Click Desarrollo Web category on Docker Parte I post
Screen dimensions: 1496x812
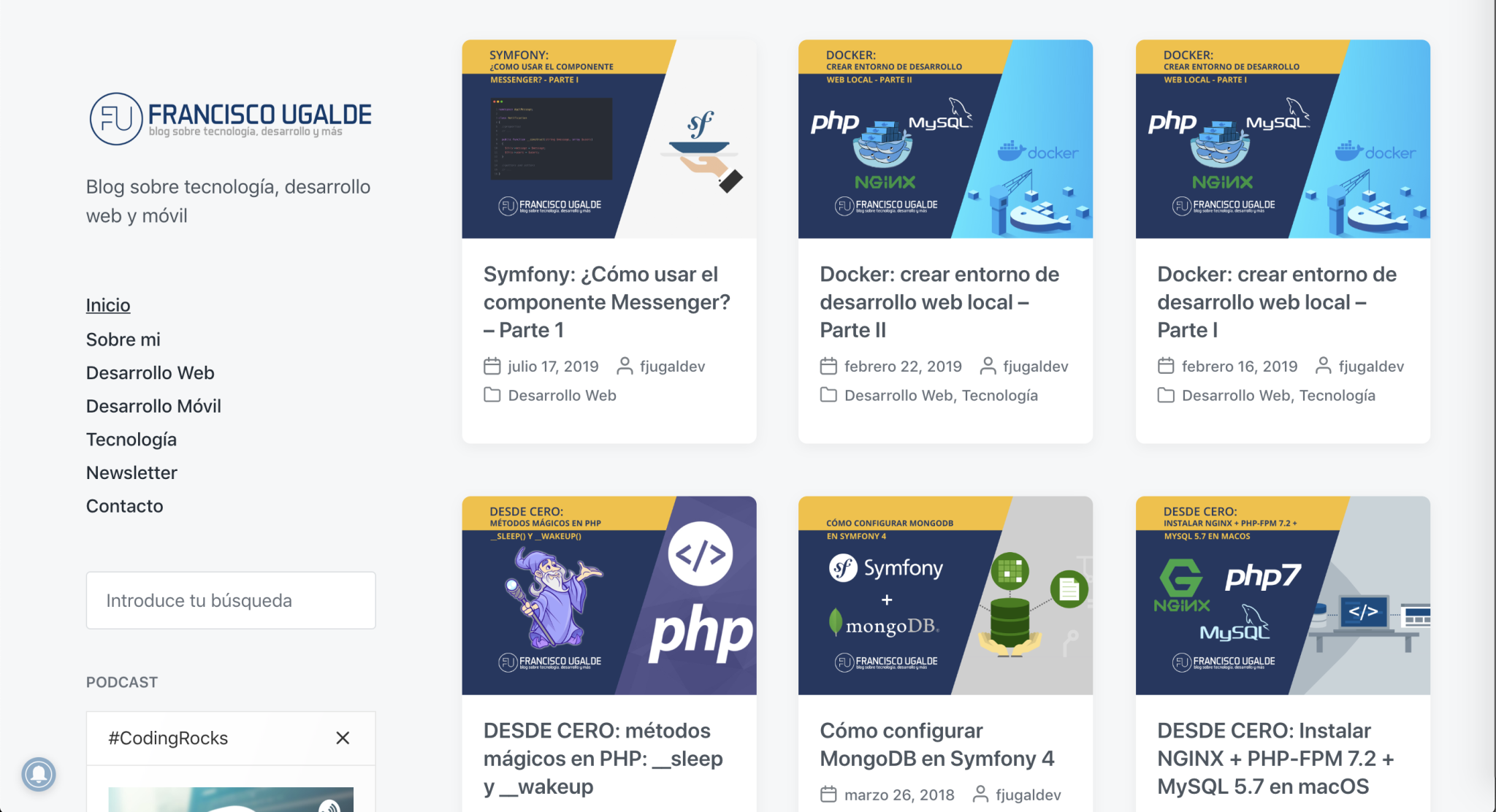(1236, 396)
